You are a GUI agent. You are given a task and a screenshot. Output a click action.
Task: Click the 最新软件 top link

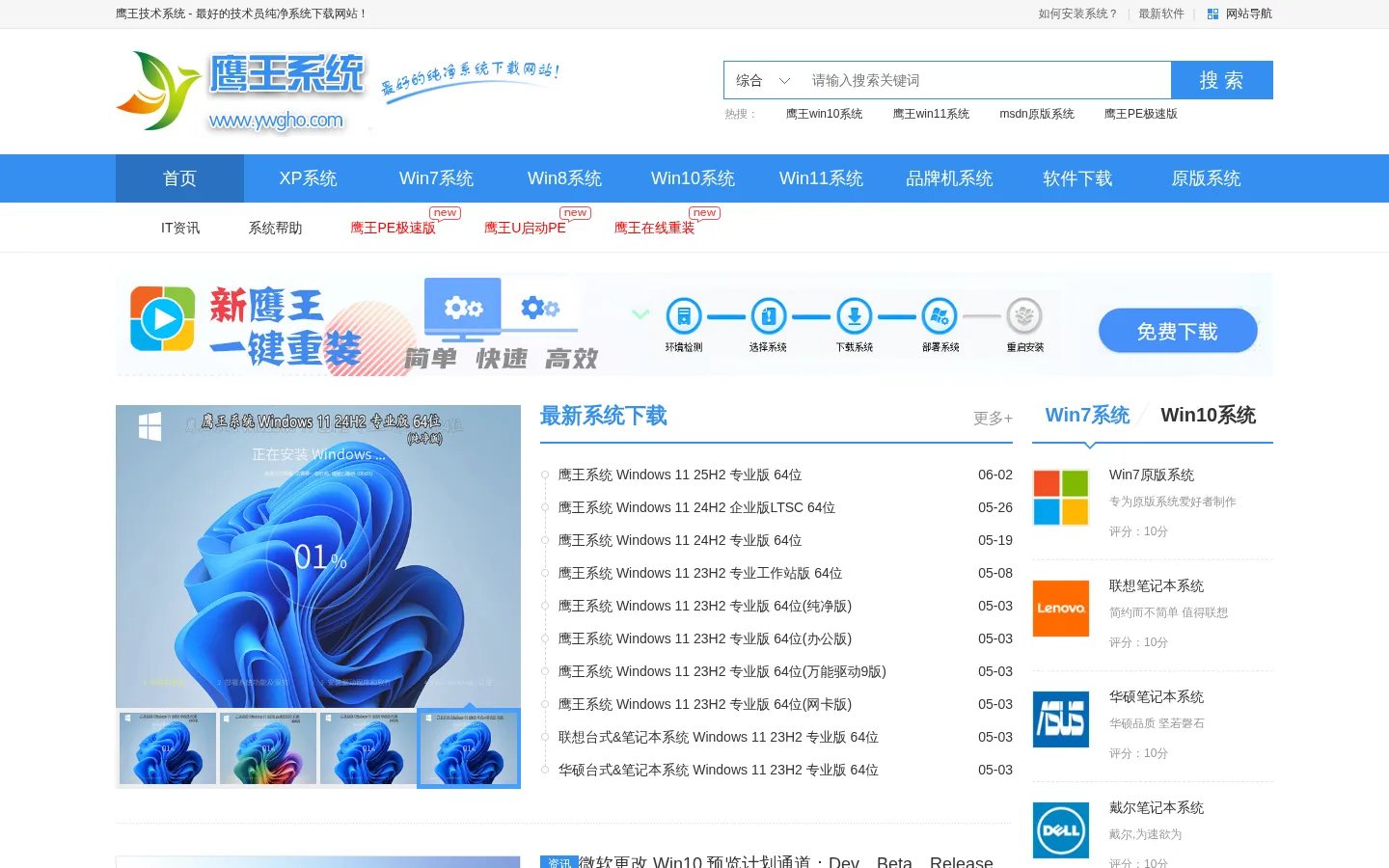(x=1161, y=14)
